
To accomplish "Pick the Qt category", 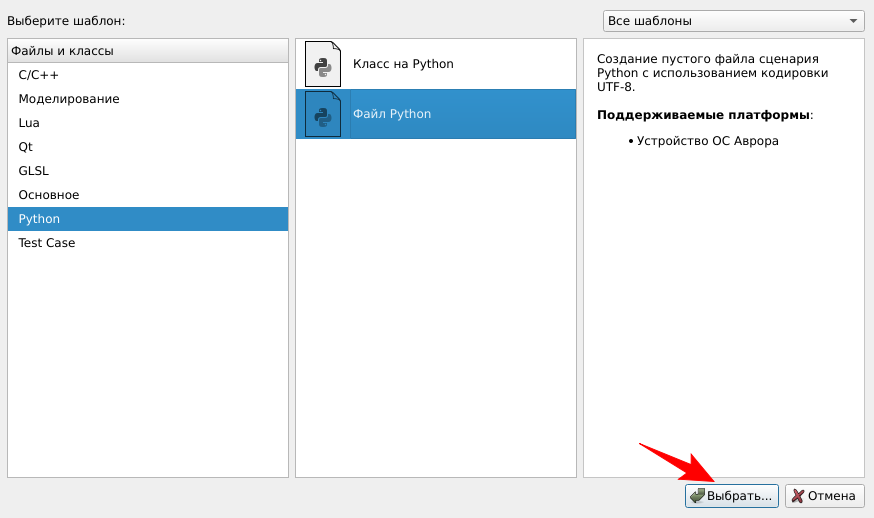I will tap(26, 147).
